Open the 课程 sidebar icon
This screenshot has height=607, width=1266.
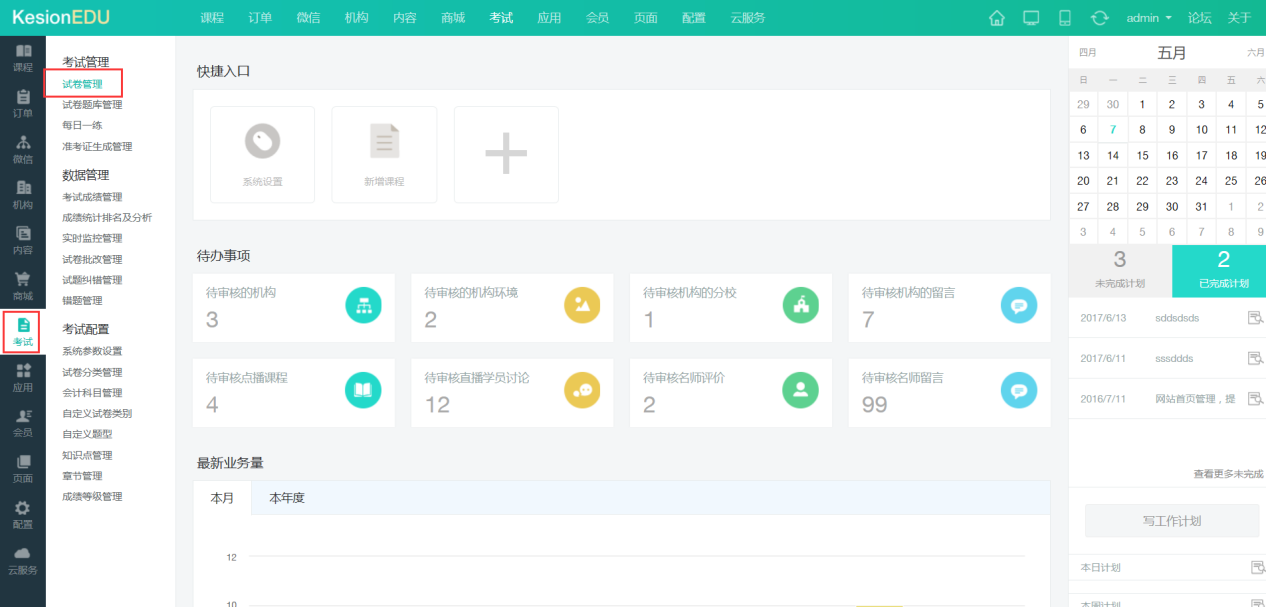(22, 58)
